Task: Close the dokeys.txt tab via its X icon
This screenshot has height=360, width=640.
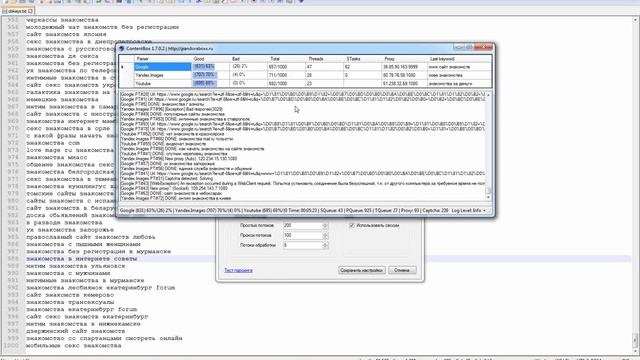Action: [x=30, y=11]
